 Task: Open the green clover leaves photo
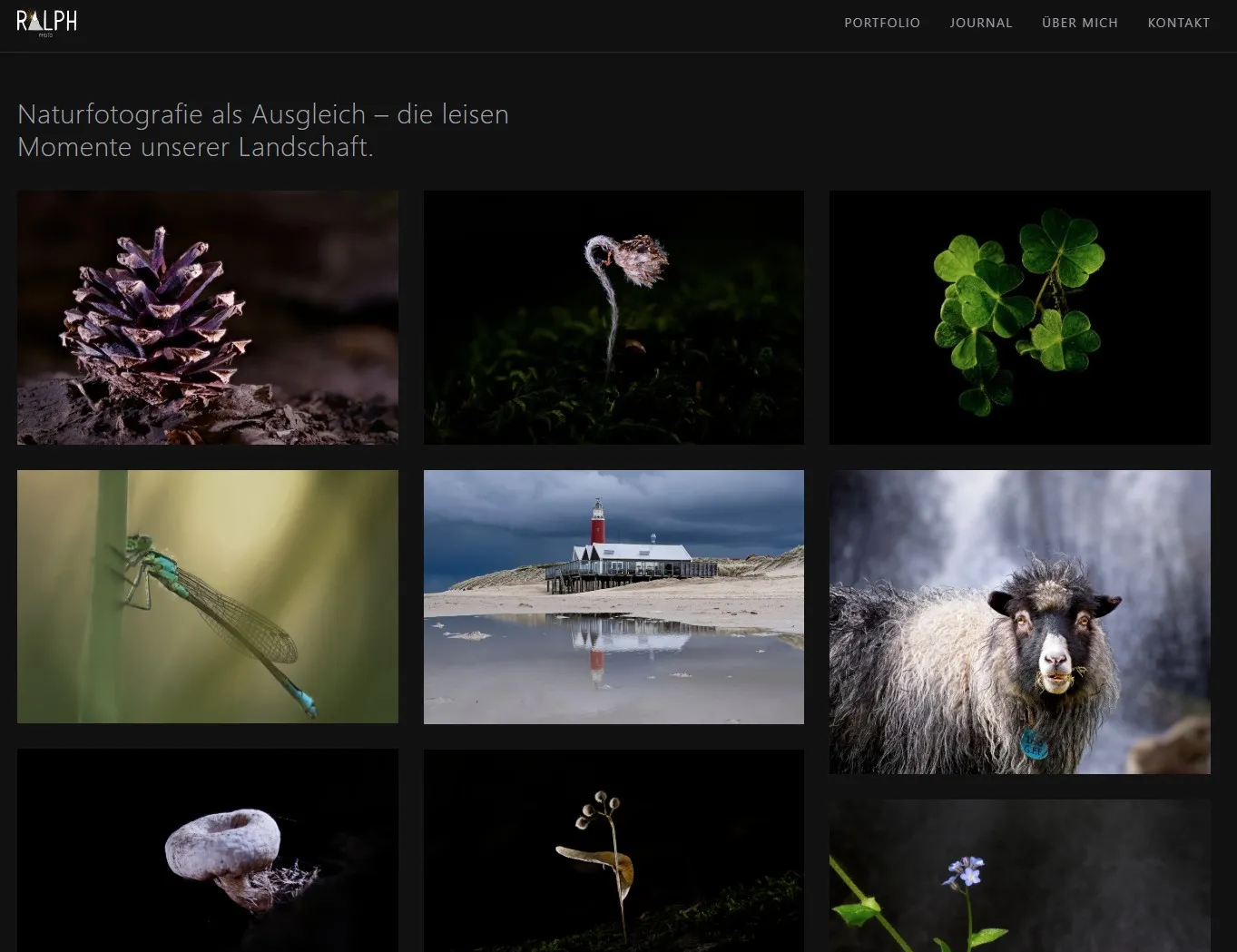(1020, 318)
